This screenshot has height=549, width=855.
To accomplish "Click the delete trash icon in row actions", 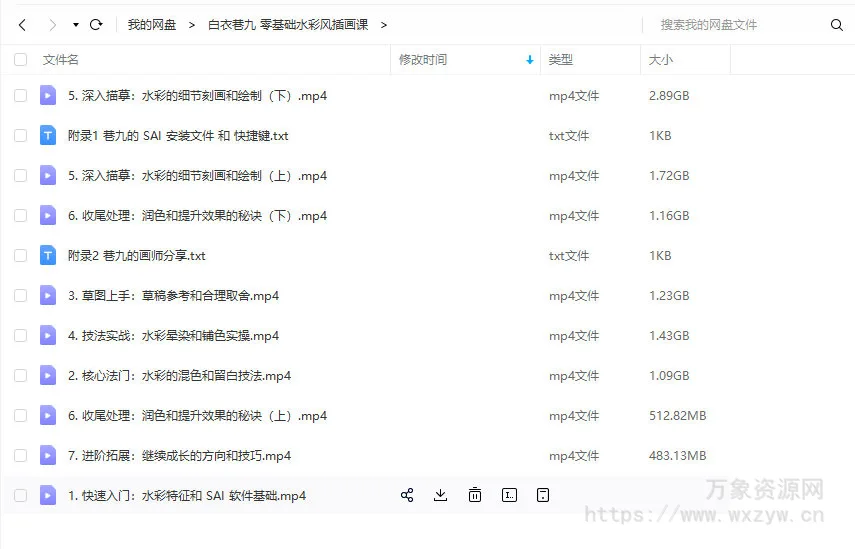I will 475,495.
